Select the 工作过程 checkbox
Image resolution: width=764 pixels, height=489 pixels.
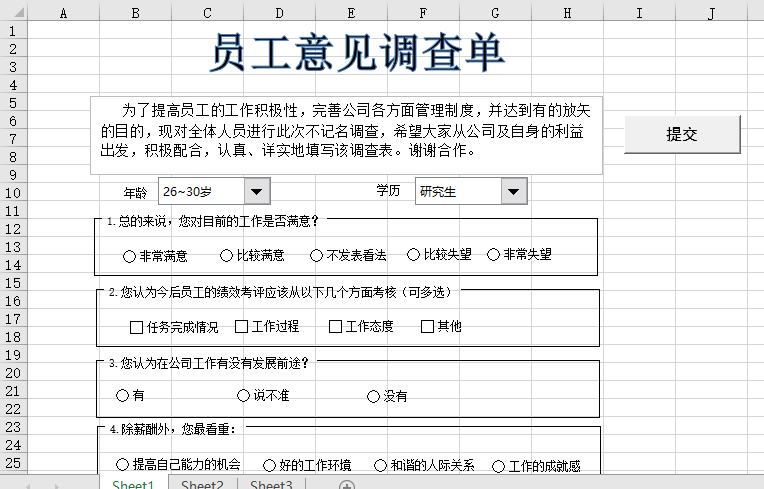(242, 326)
